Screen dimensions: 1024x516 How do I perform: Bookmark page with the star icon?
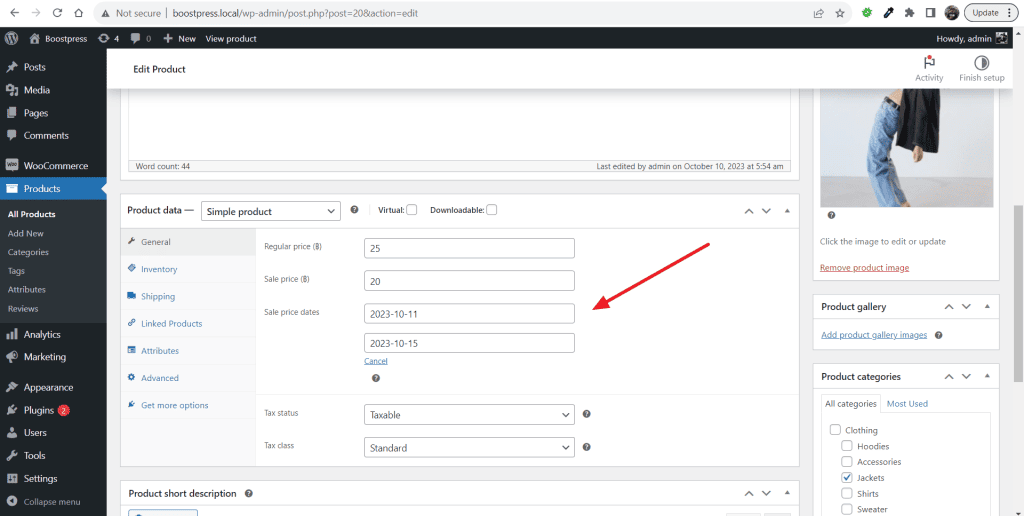840,13
